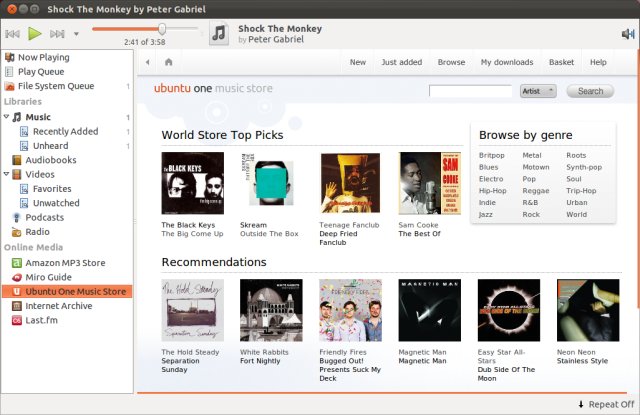This screenshot has height=415, width=640.
Task: Browse the Jazz genre
Action: tap(486, 215)
